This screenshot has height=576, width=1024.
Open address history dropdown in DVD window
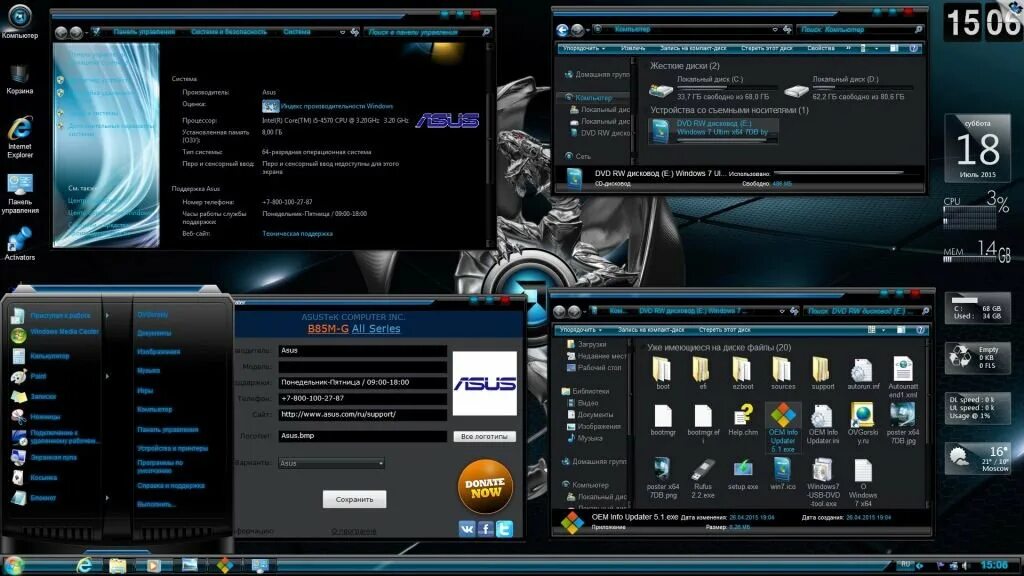[782, 311]
